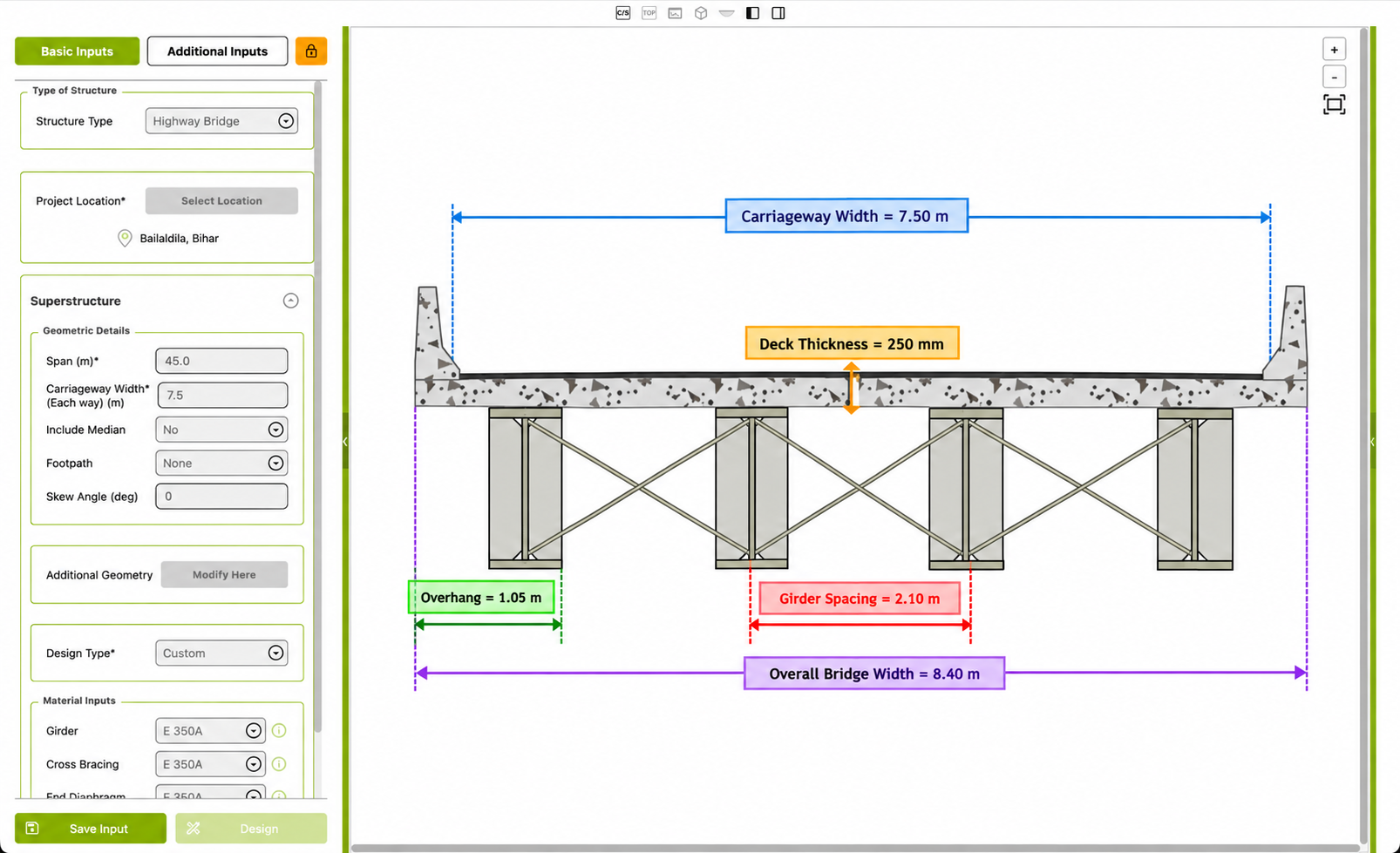The width and height of the screenshot is (1400, 853).
Task: Select the TOP view icon
Action: click(x=649, y=13)
